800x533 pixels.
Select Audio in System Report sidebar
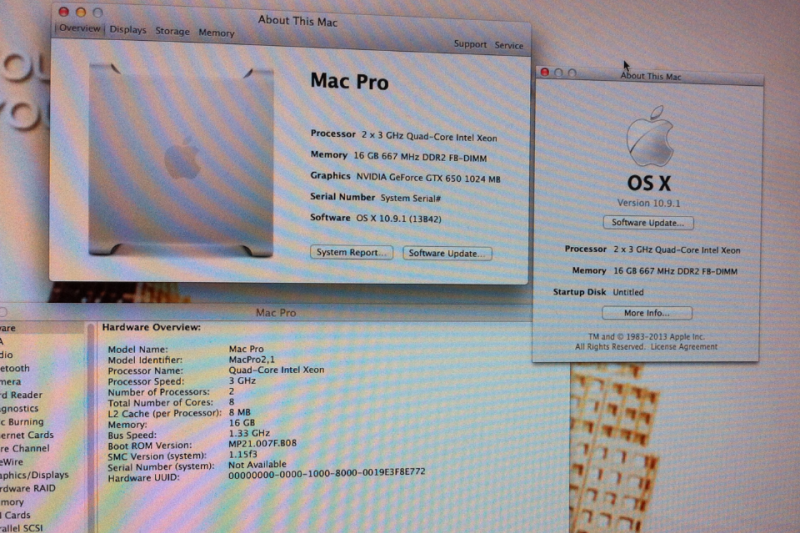(x=7, y=354)
